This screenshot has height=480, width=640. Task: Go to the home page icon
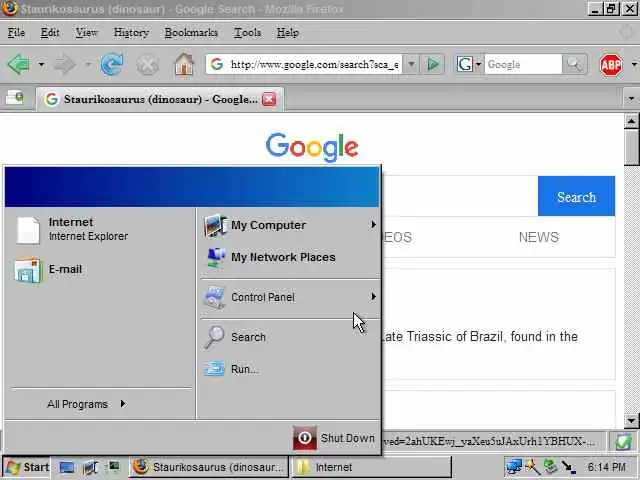[x=184, y=64]
